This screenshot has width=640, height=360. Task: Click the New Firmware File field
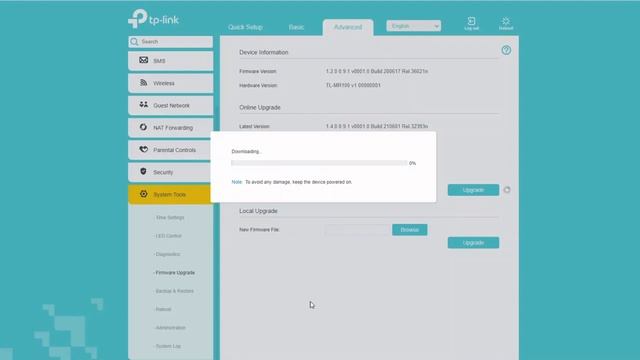click(x=358, y=230)
